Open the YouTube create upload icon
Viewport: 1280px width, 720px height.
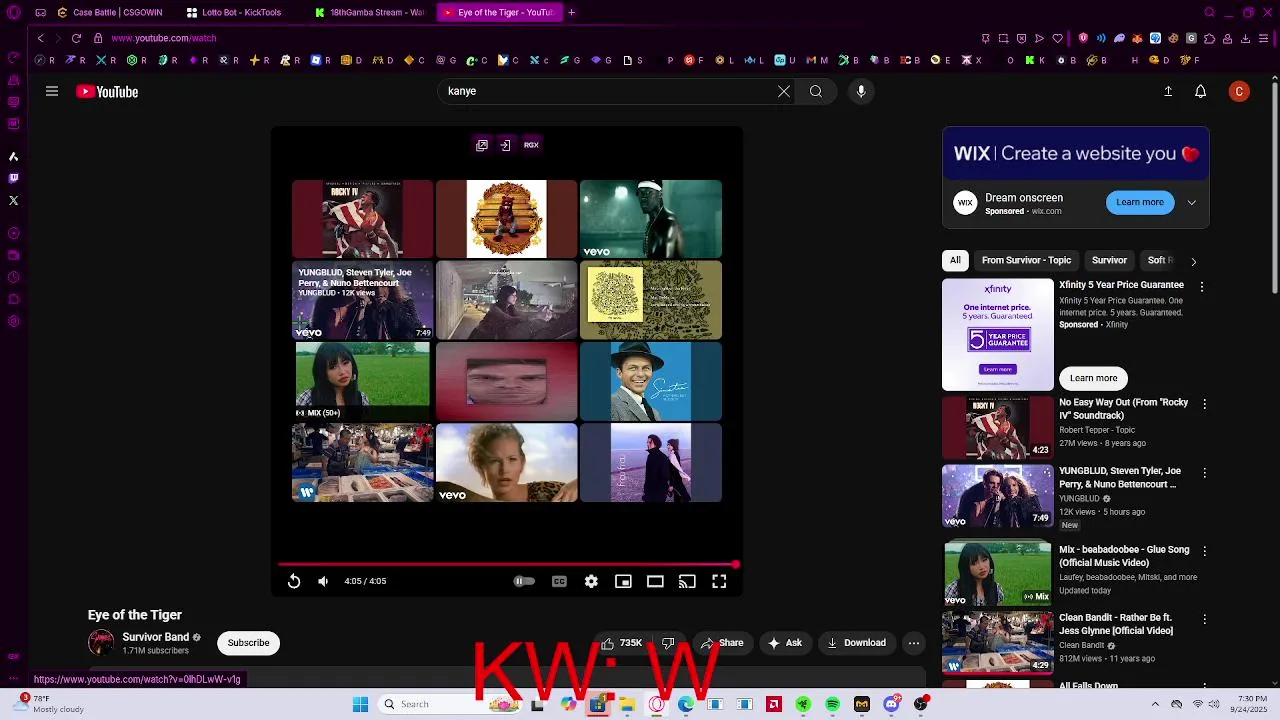click(x=1168, y=91)
